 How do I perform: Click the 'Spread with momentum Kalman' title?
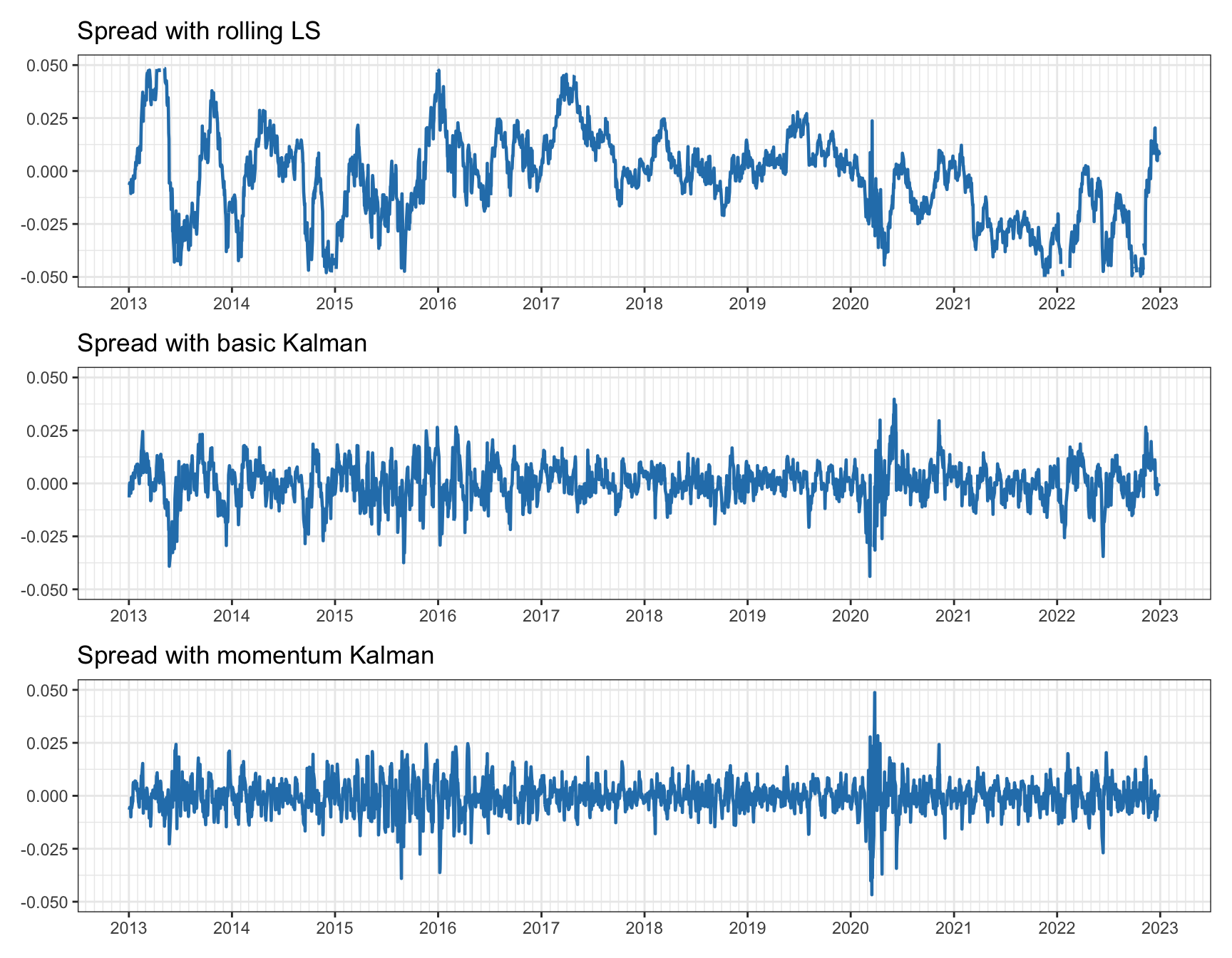coord(255,655)
